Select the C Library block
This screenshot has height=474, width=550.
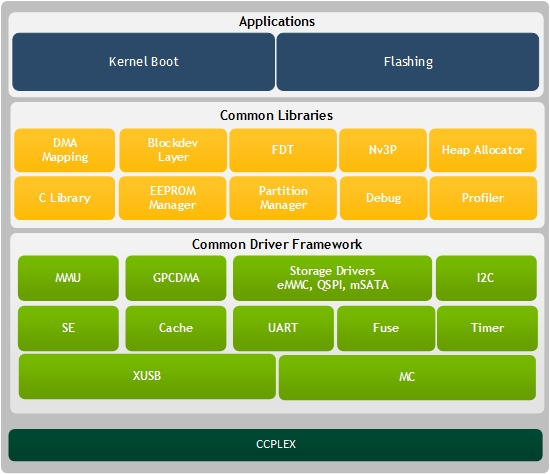(x=65, y=198)
